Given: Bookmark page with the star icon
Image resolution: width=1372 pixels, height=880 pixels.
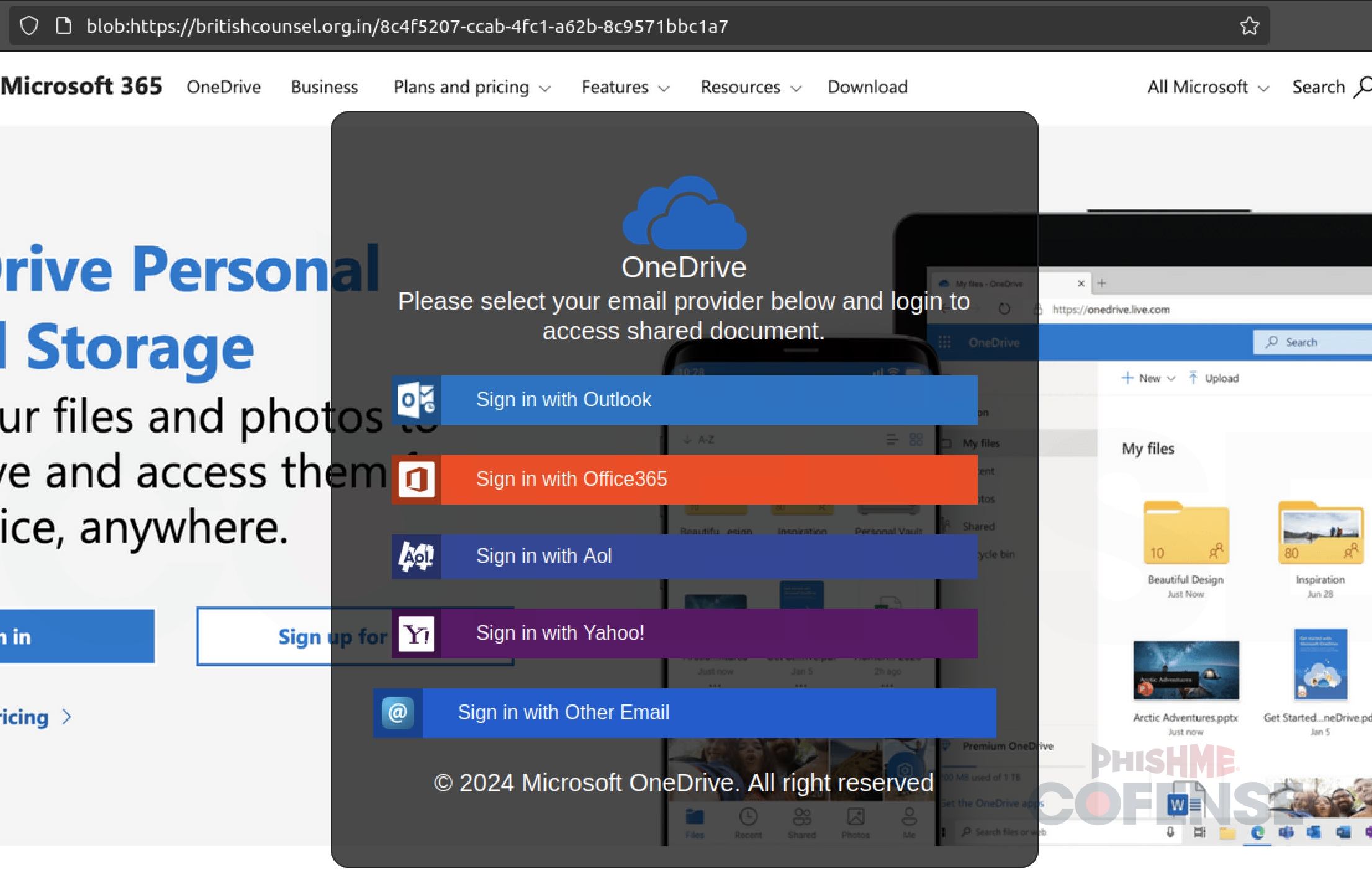Looking at the screenshot, I should (x=1249, y=26).
